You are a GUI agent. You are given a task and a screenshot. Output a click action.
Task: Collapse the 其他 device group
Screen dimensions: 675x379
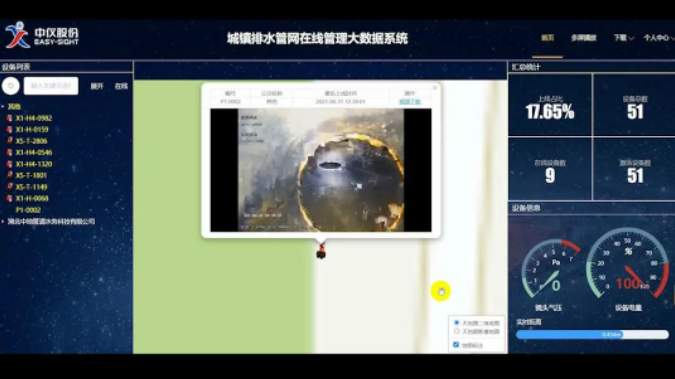click(3, 106)
